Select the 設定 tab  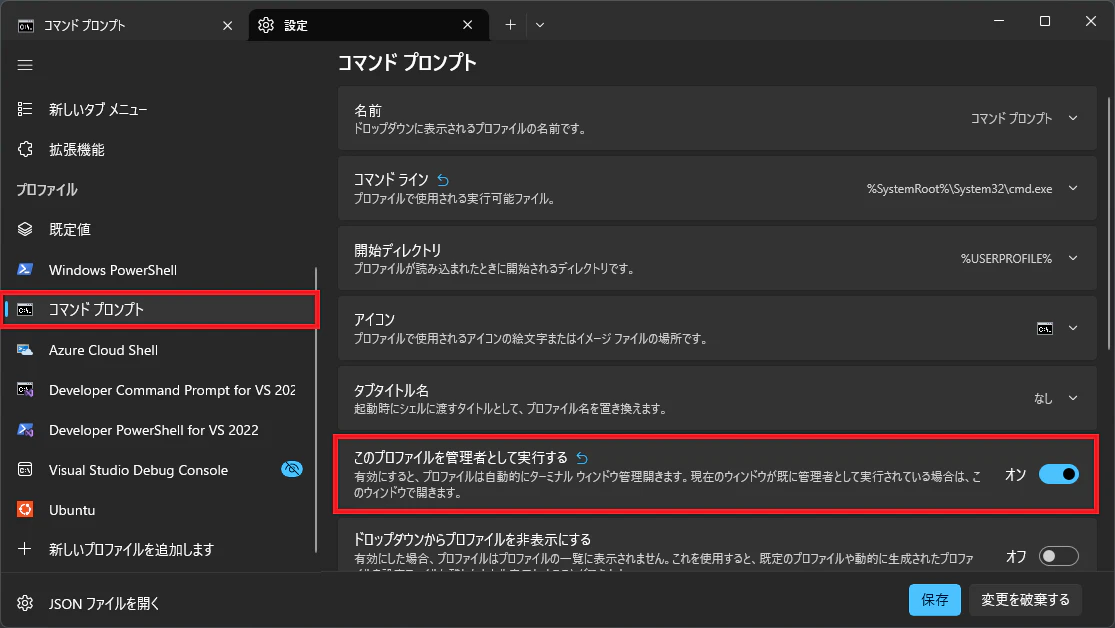[368, 26]
